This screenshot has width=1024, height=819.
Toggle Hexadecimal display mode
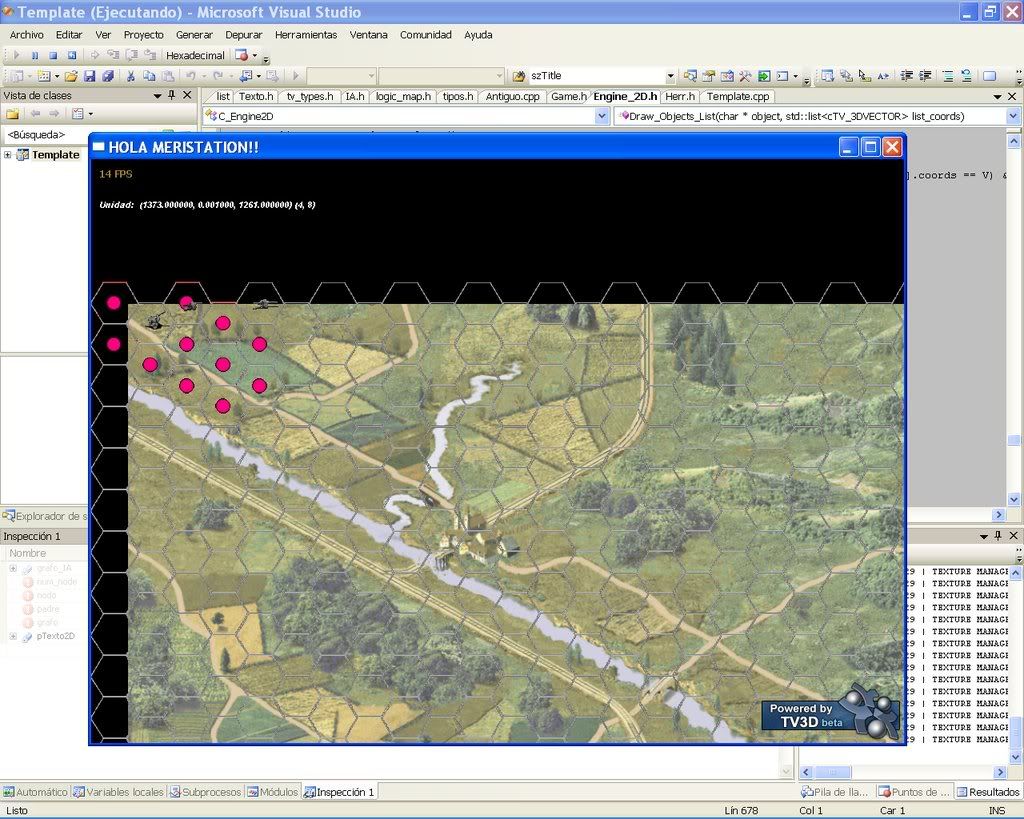click(195, 56)
